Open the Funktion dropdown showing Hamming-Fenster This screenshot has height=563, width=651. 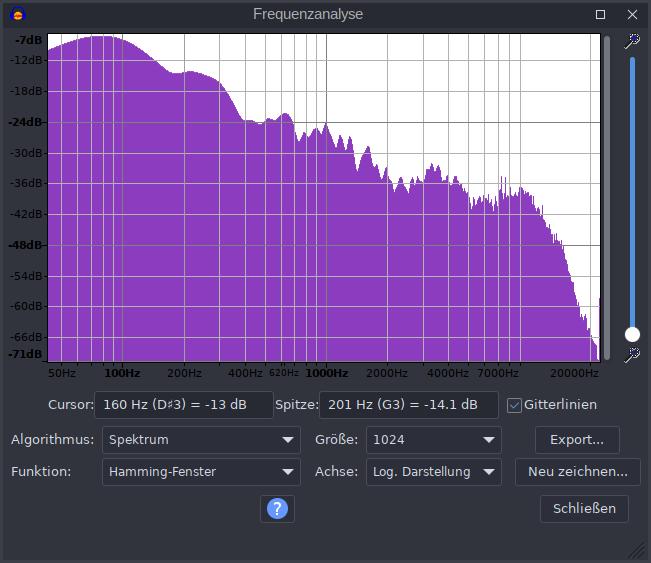click(x=201, y=472)
